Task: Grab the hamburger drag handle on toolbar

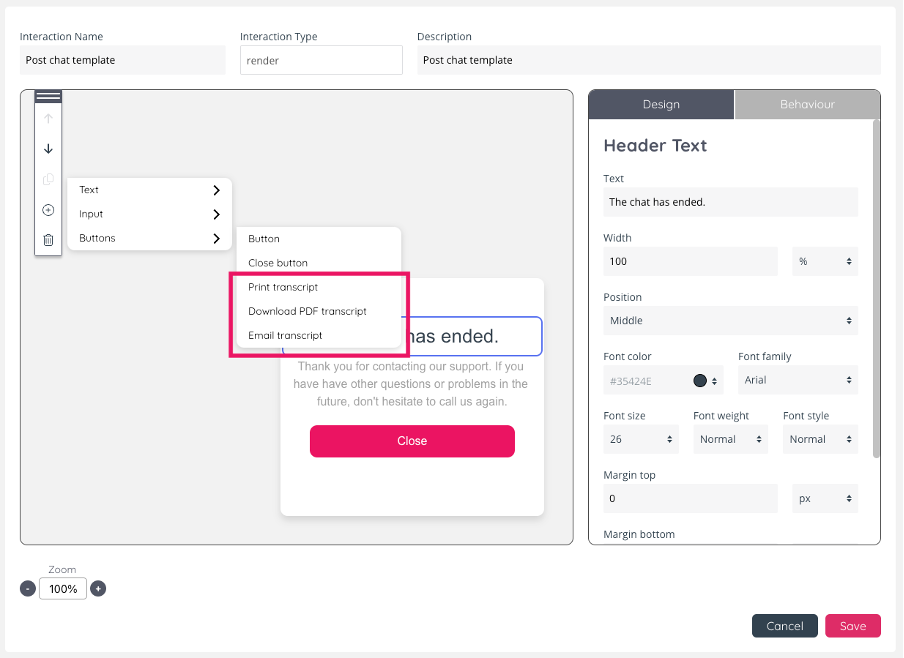Action: pos(48,97)
